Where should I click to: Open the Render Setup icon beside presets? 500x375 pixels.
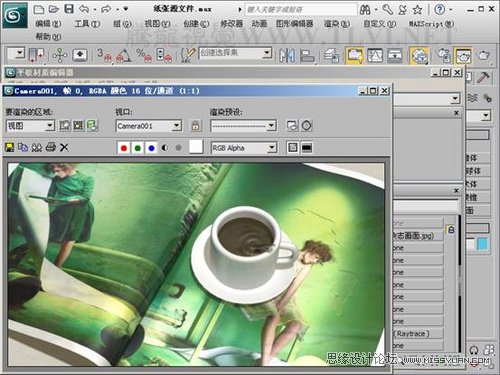[x=292, y=126]
